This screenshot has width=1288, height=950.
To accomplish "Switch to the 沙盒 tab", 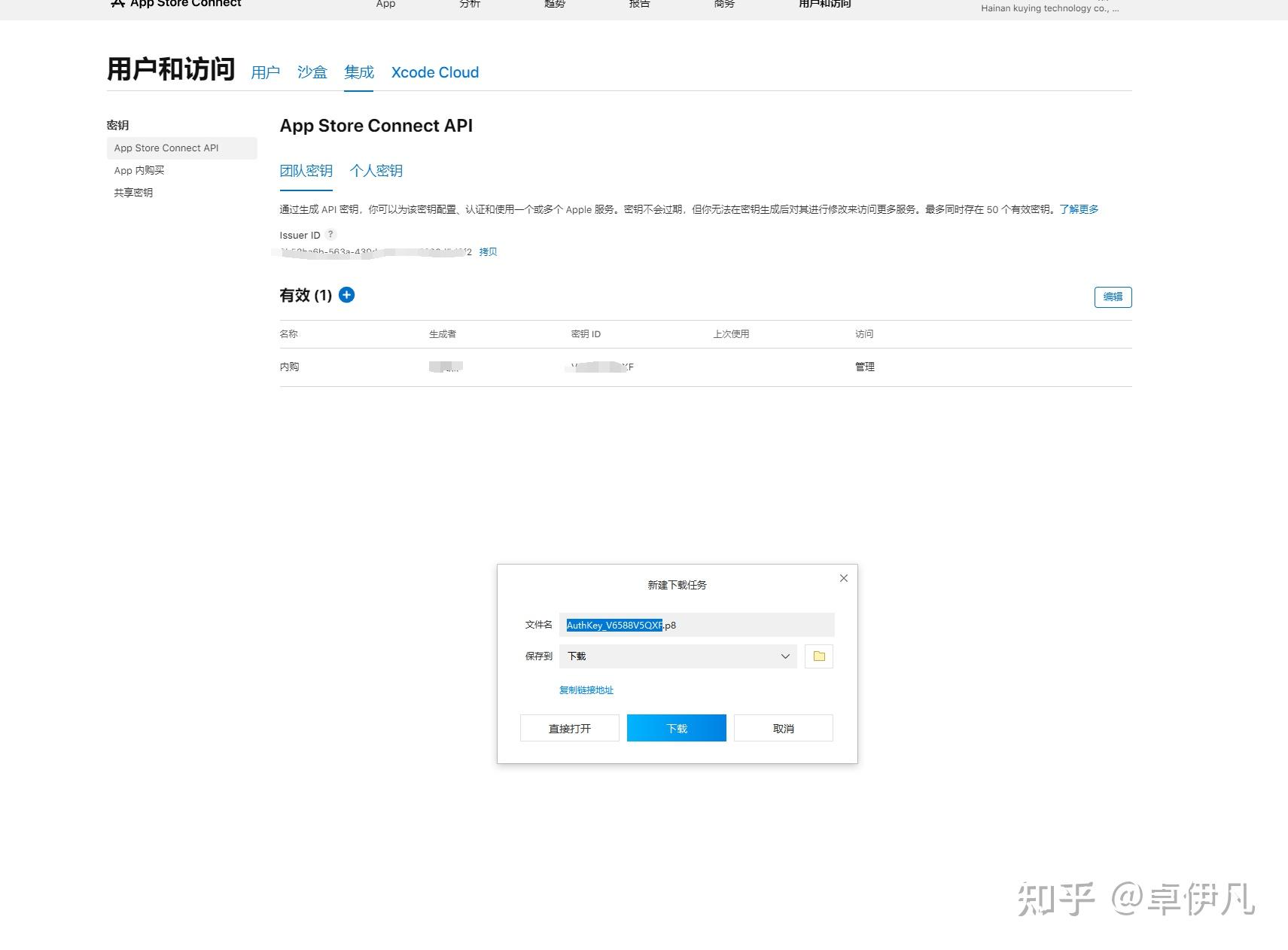I will click(x=312, y=72).
